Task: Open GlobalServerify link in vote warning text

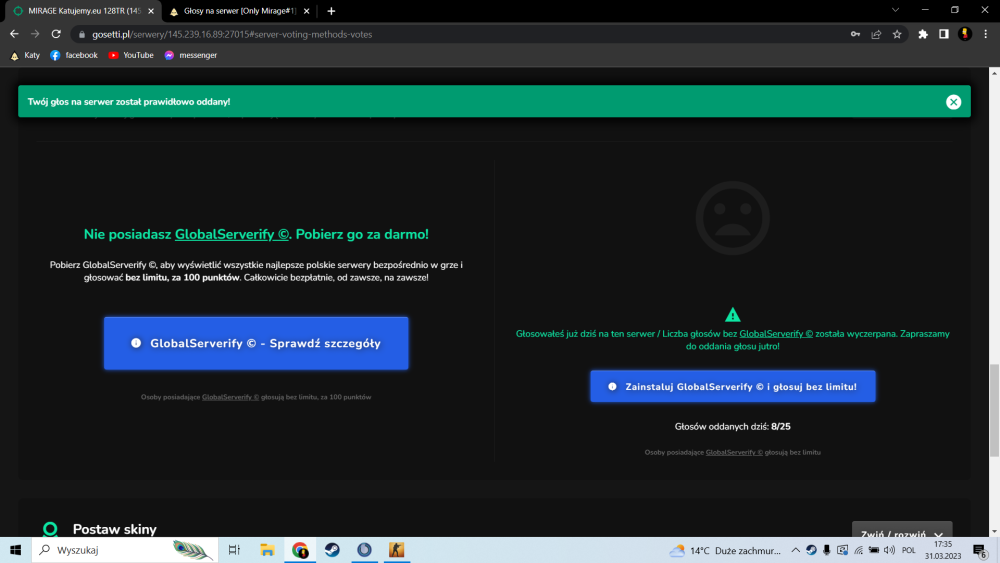Action: coord(776,333)
